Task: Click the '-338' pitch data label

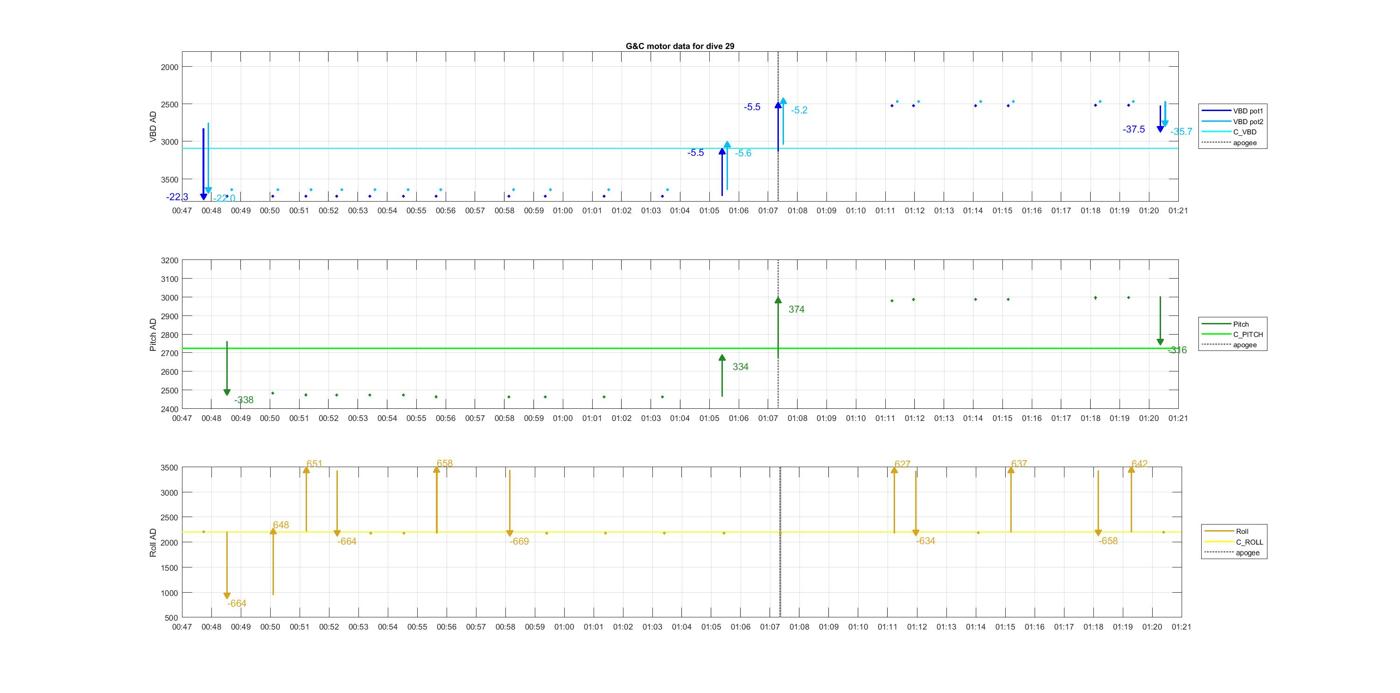Action: coord(243,400)
